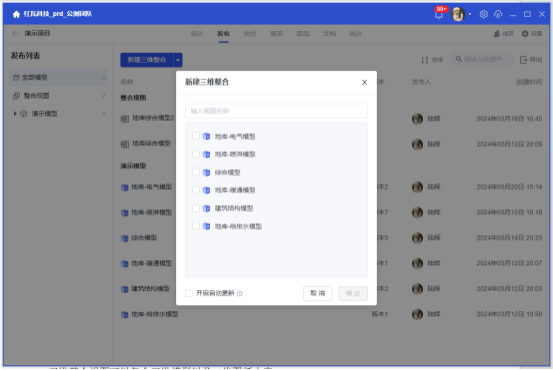Click the 地库-给排水模型 name in background list
This screenshot has width=553, height=370.
point(155,314)
